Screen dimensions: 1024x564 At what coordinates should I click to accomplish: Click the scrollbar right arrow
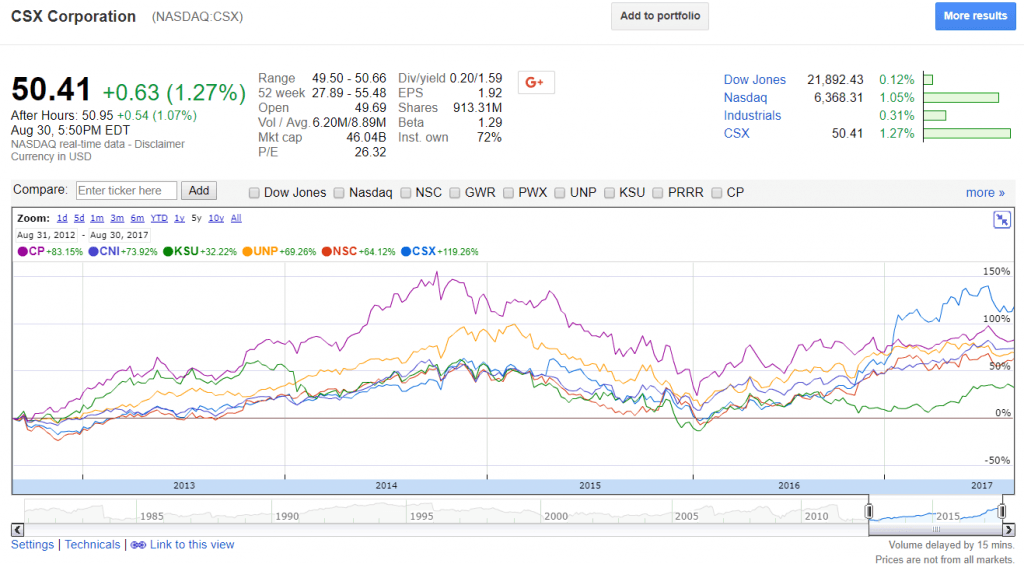coord(1009,529)
